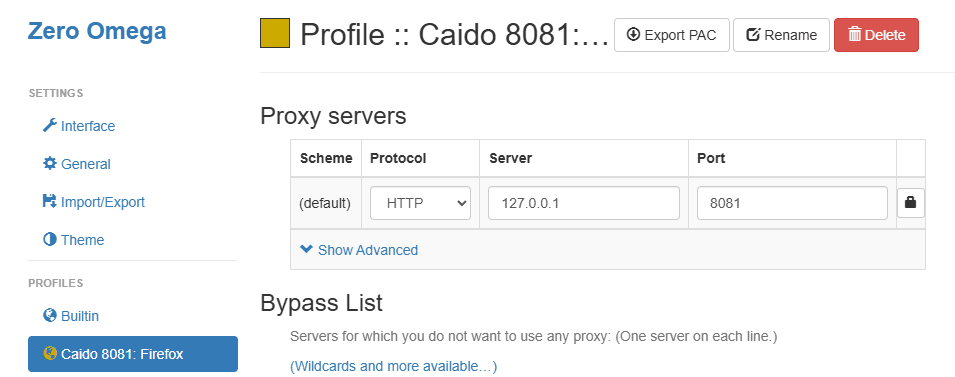955x377 pixels.
Task: Click the save icon beside Import/Export
Action: pyautogui.click(x=49, y=201)
